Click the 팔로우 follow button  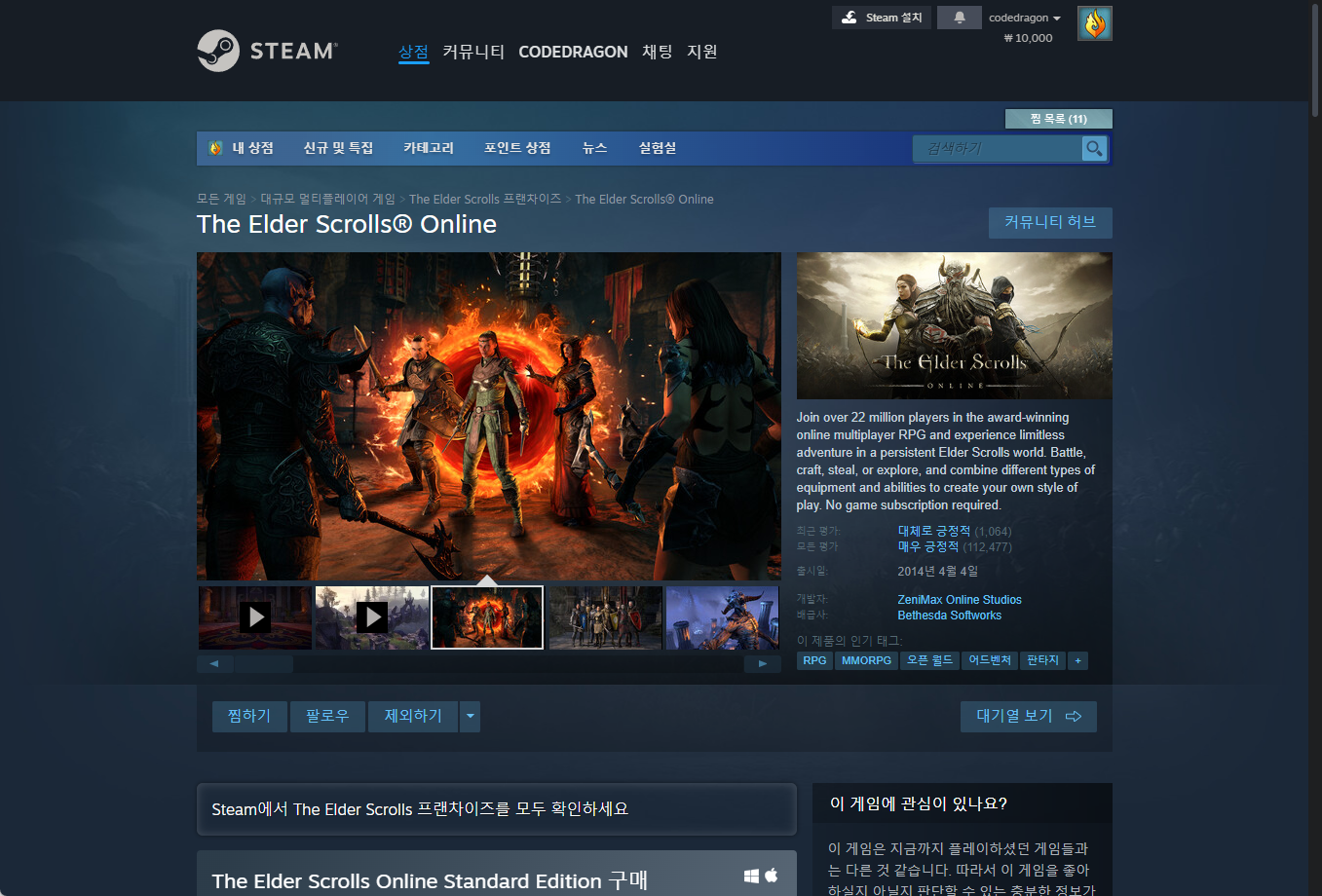coord(327,717)
